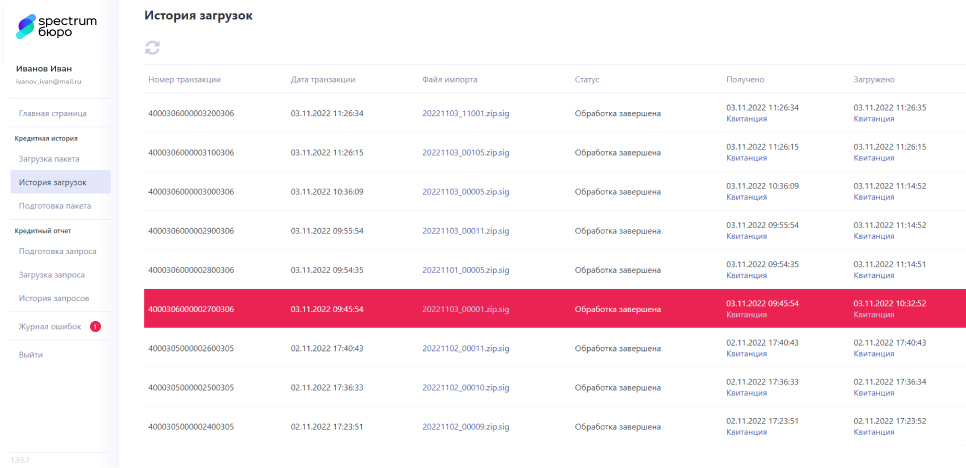Click the refresh icon under История загрузок
Screen dimensions: 966x468
152,48
